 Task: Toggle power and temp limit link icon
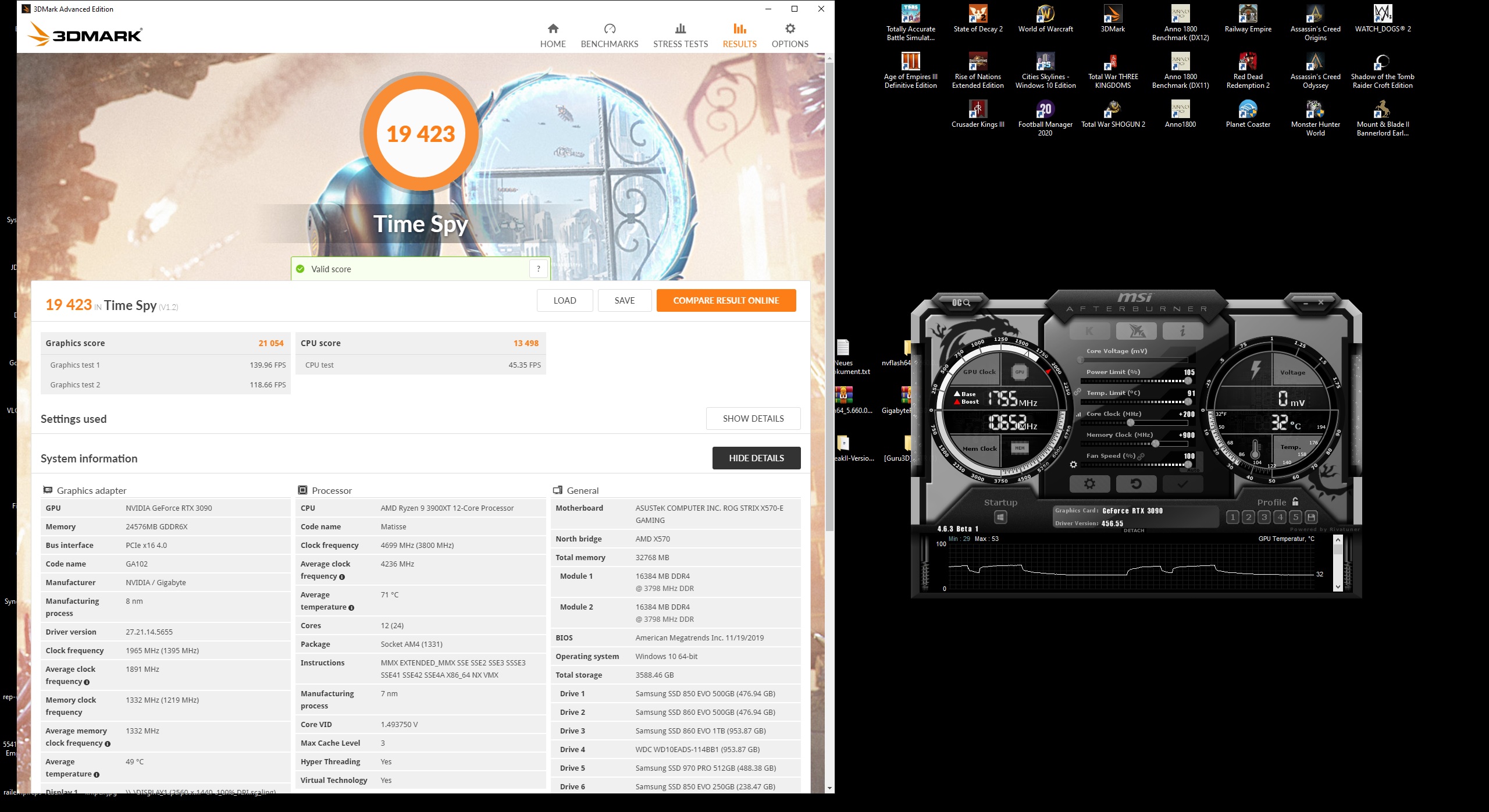point(1077,392)
